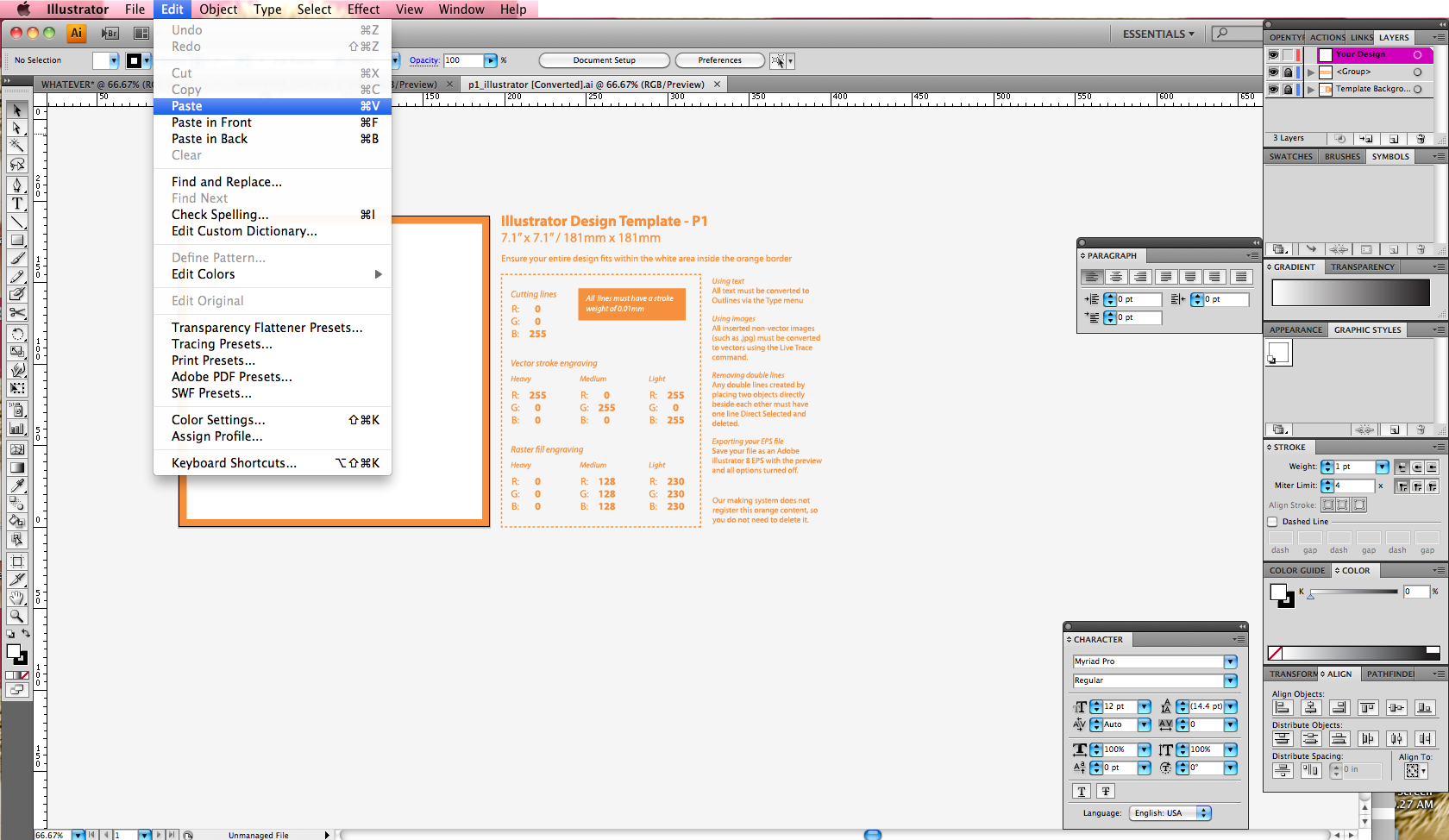Open the Object menu

[x=218, y=9]
